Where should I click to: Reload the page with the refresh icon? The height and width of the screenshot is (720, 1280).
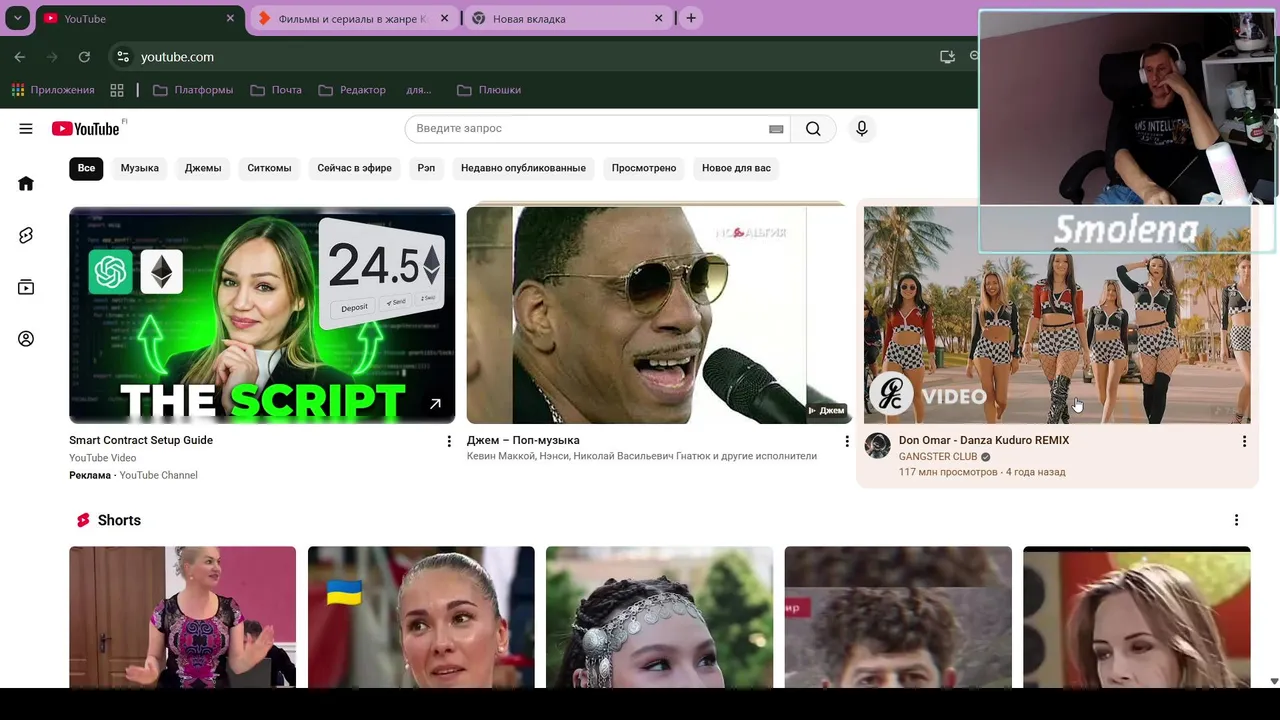[84, 57]
